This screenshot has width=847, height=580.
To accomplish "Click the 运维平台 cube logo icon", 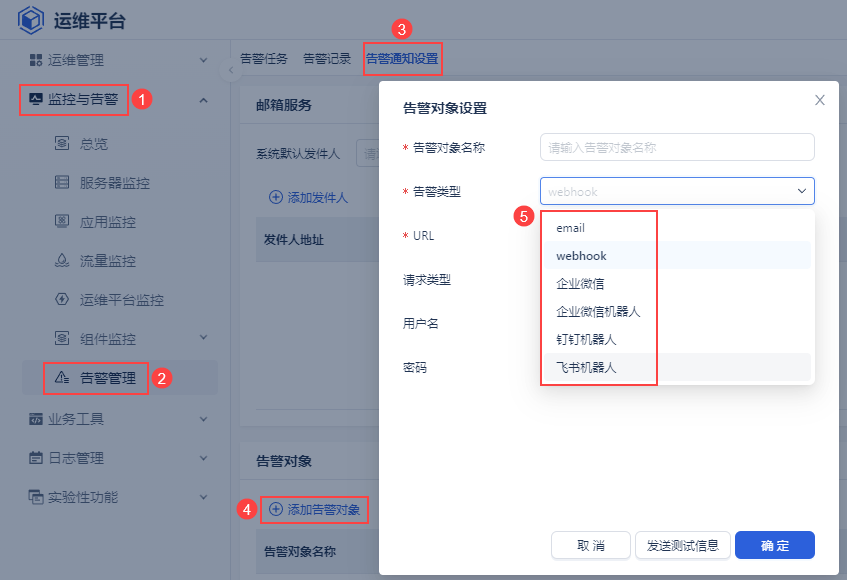I will [30, 20].
